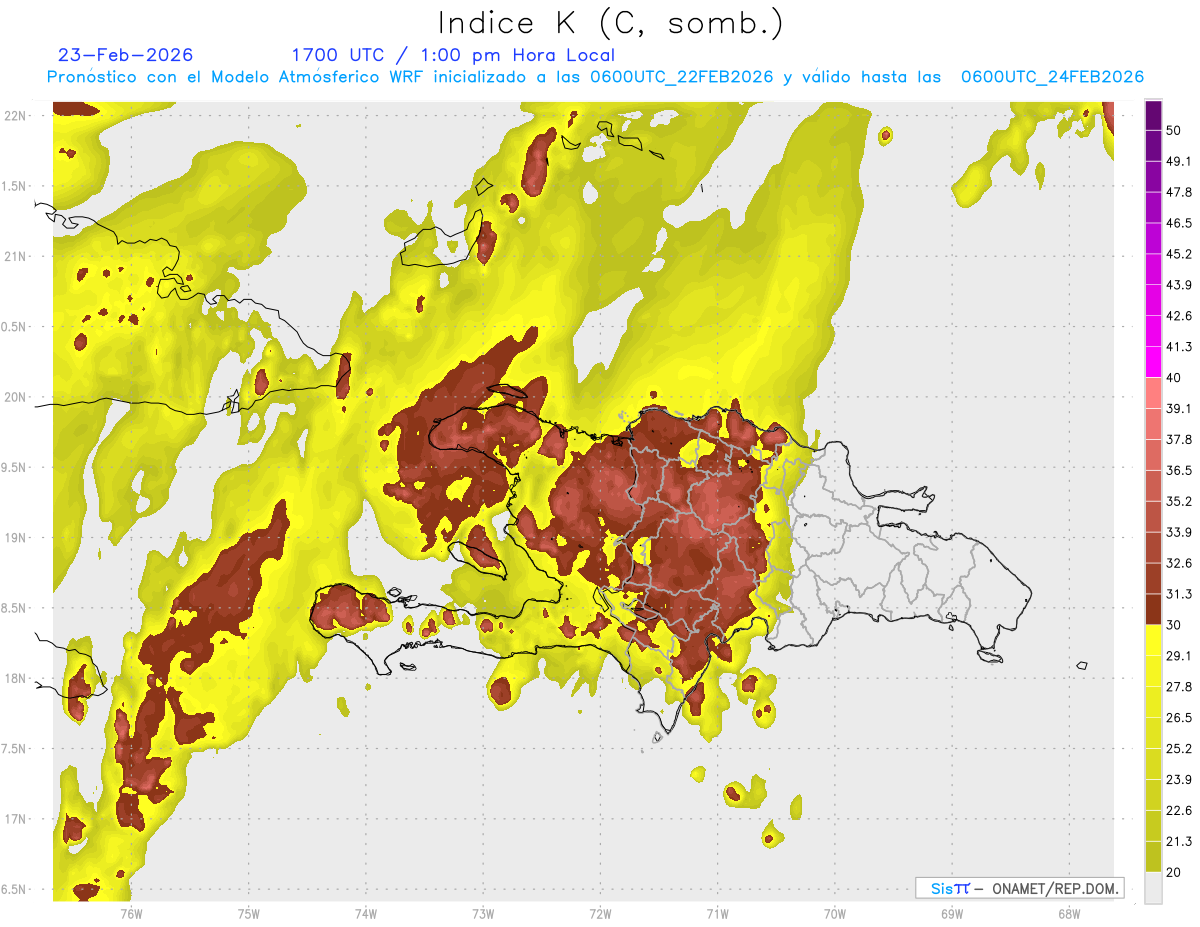Image resolution: width=1200 pixels, height=927 pixels.
Task: Pick the salmon swatch between 39.1 and 40
Action: tap(1153, 393)
